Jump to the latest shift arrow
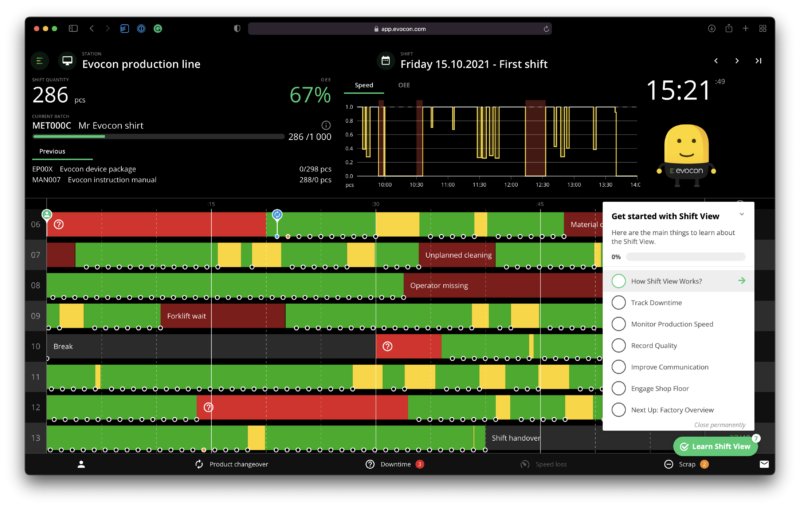 [x=759, y=61]
